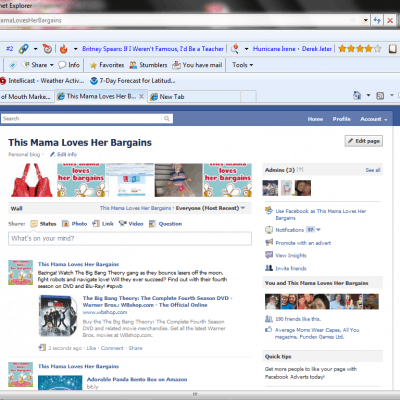Click the Edit page button
Screen dimensions: 400x400
(x=364, y=141)
